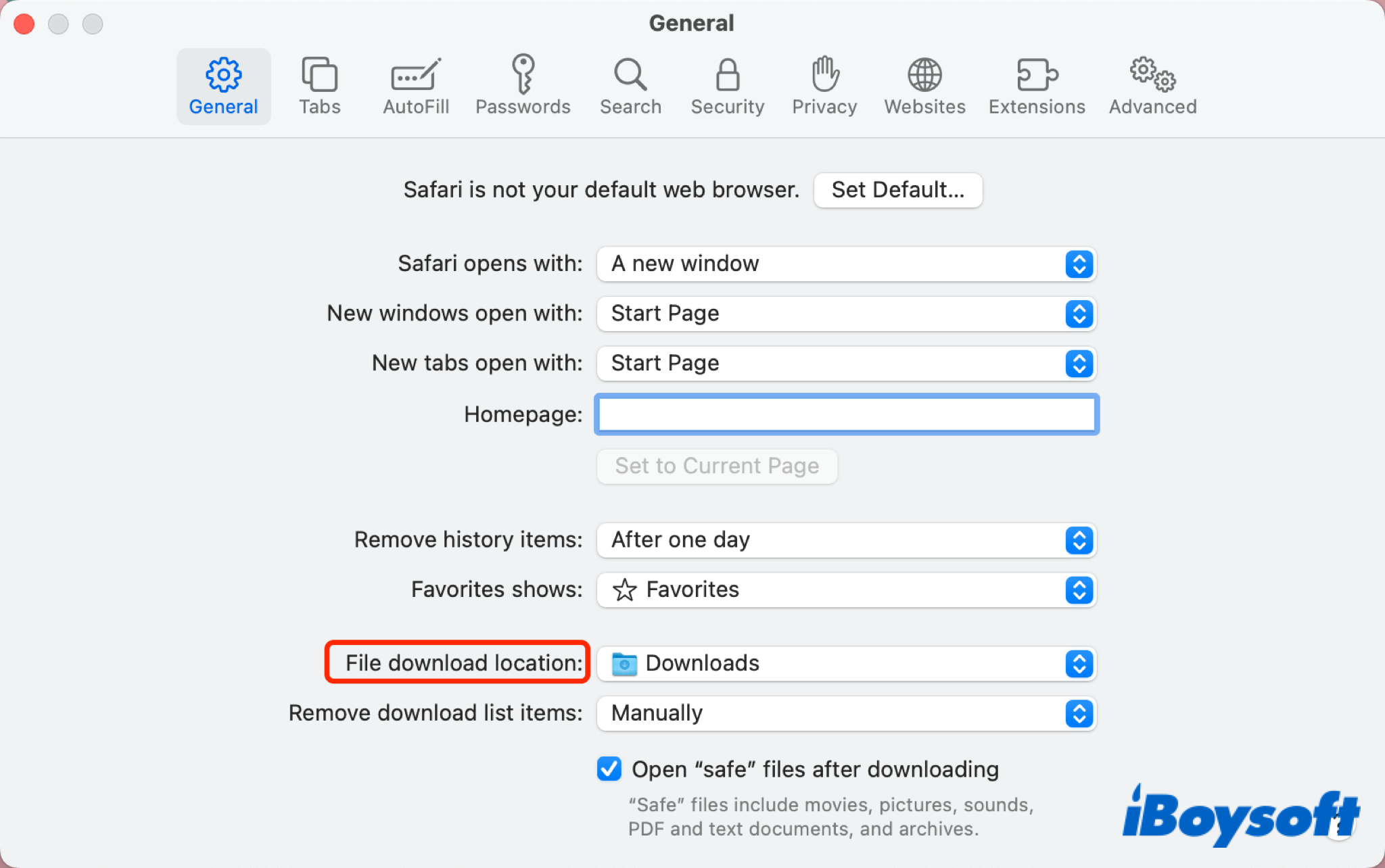Click the Set to Current Page button
Image resolution: width=1385 pixels, height=868 pixels.
click(x=718, y=465)
